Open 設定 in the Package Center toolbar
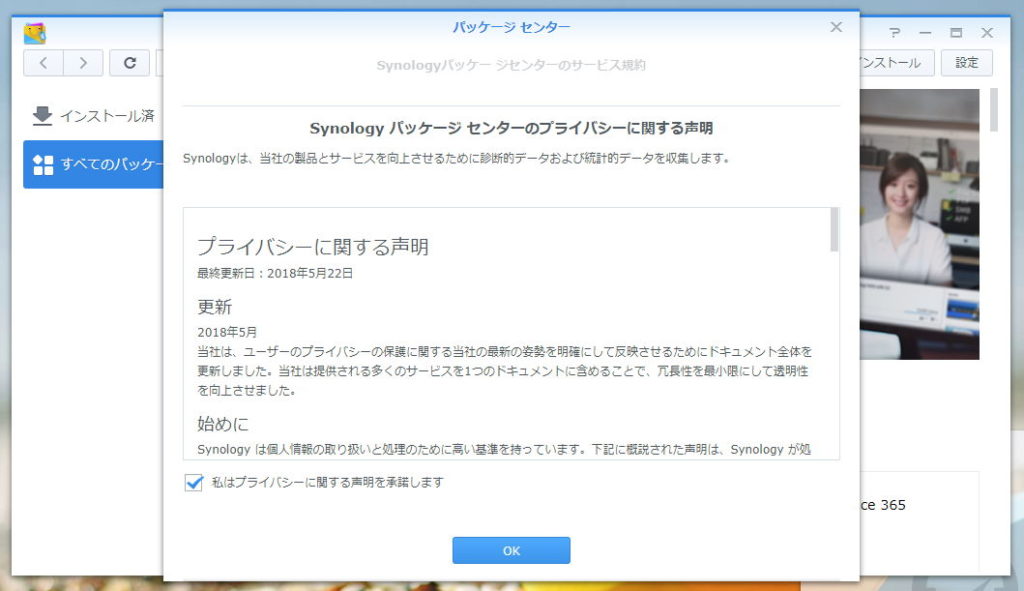This screenshot has height=591, width=1024. [x=967, y=63]
